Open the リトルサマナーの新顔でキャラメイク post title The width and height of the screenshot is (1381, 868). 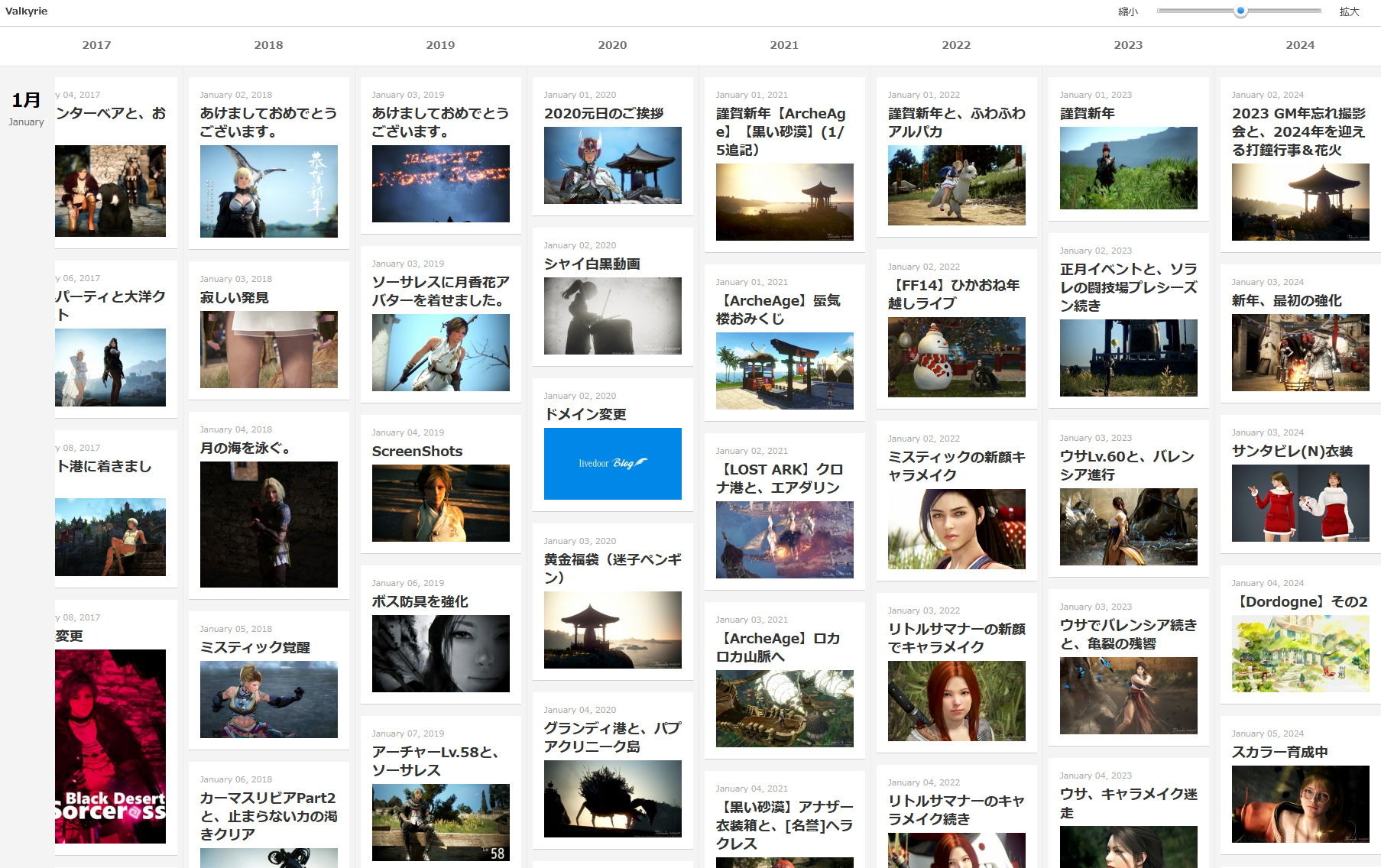point(957,638)
